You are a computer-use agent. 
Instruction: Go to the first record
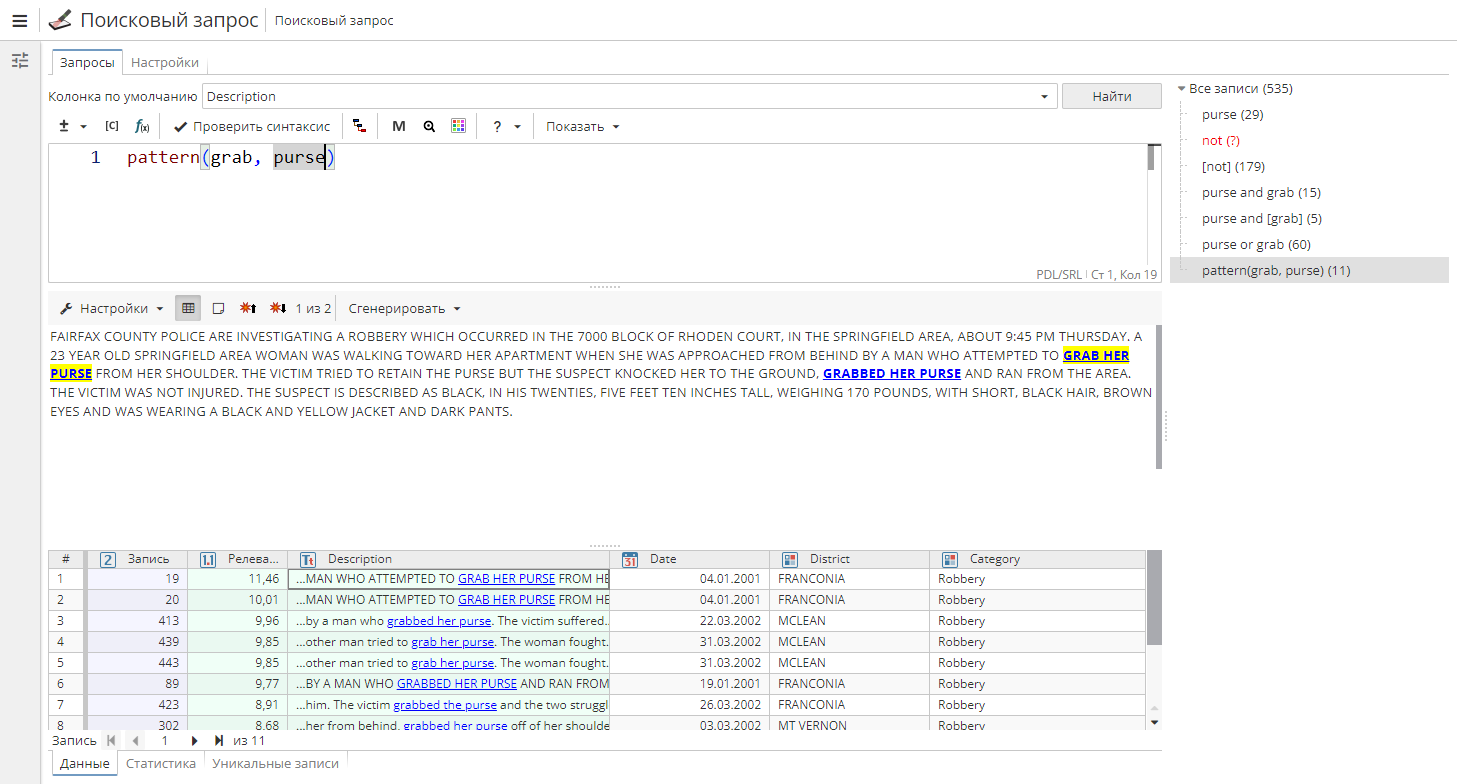click(110, 741)
